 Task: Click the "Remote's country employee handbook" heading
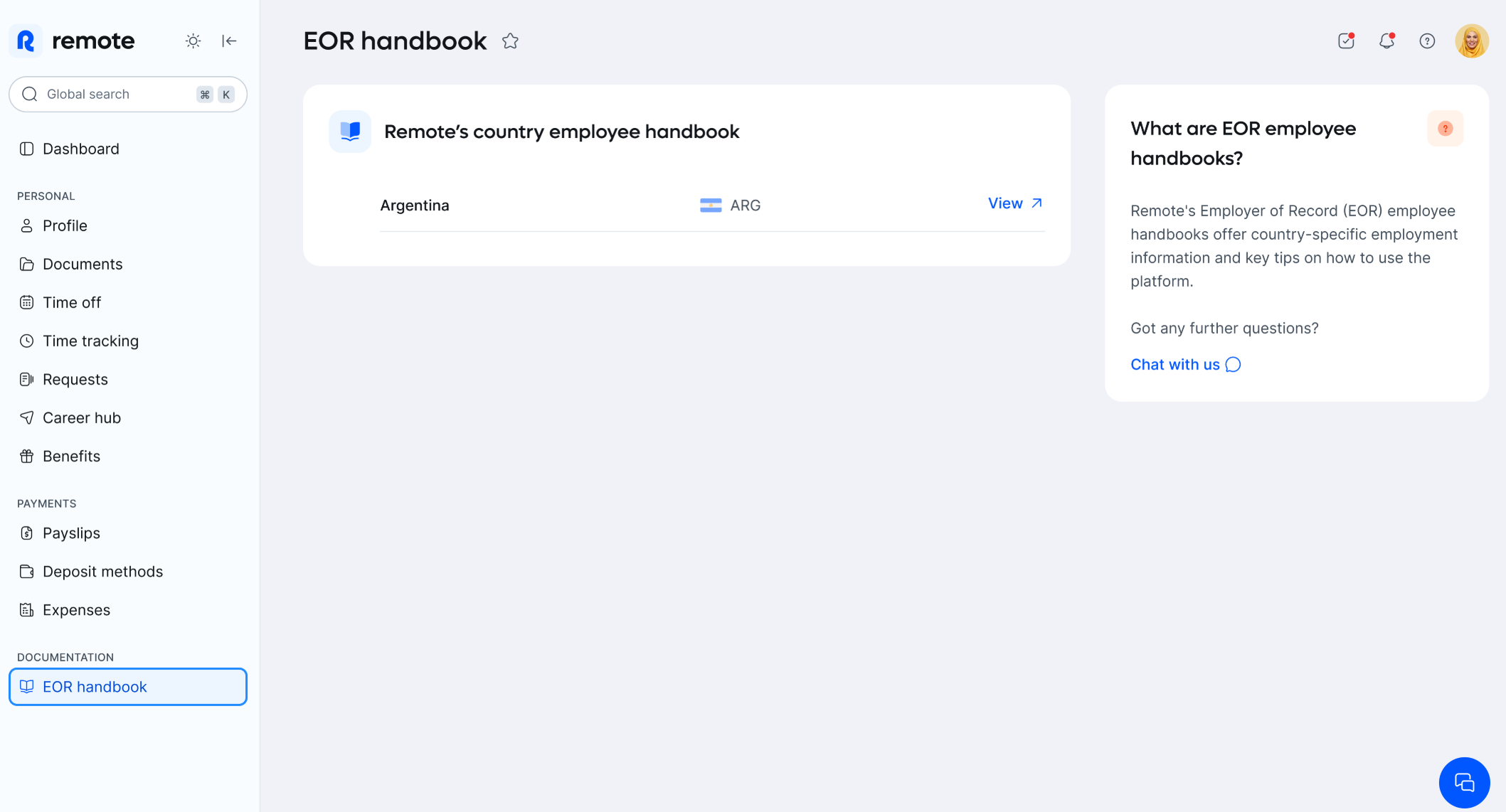(562, 132)
